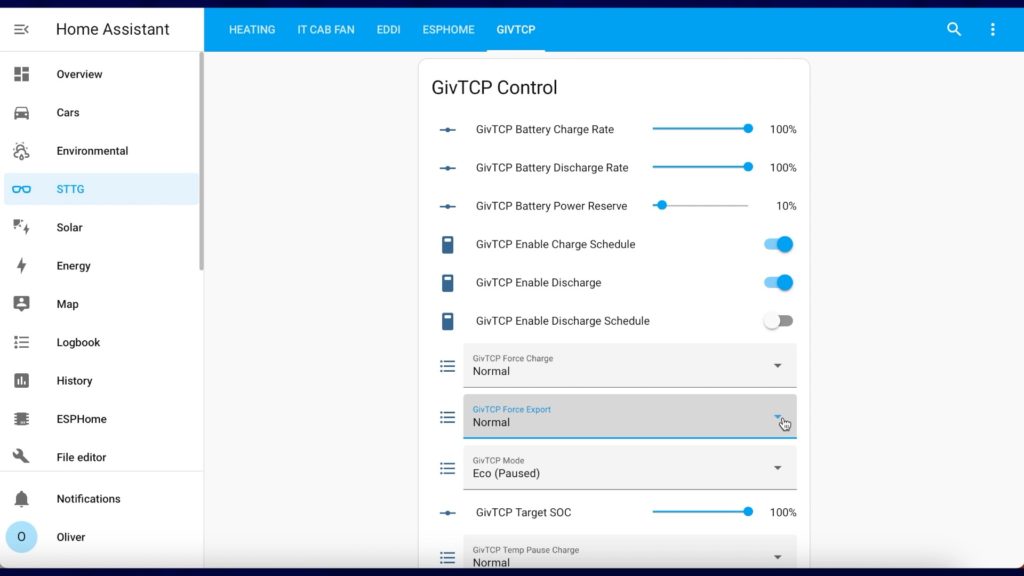The image size is (1024, 576).
Task: Open Solar sidebar entry
Action: [101, 227]
